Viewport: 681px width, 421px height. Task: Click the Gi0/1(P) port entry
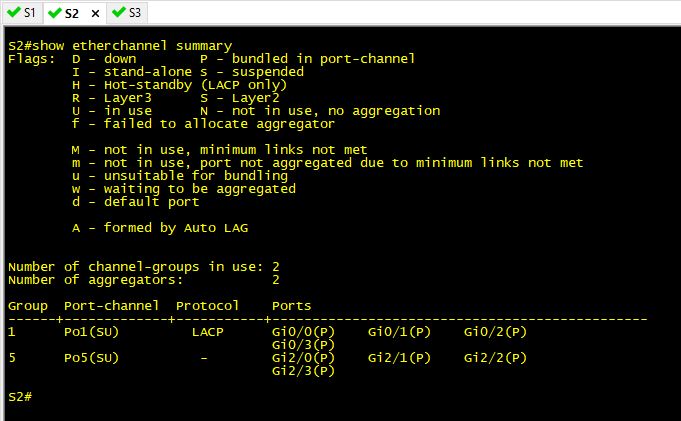[x=399, y=332]
